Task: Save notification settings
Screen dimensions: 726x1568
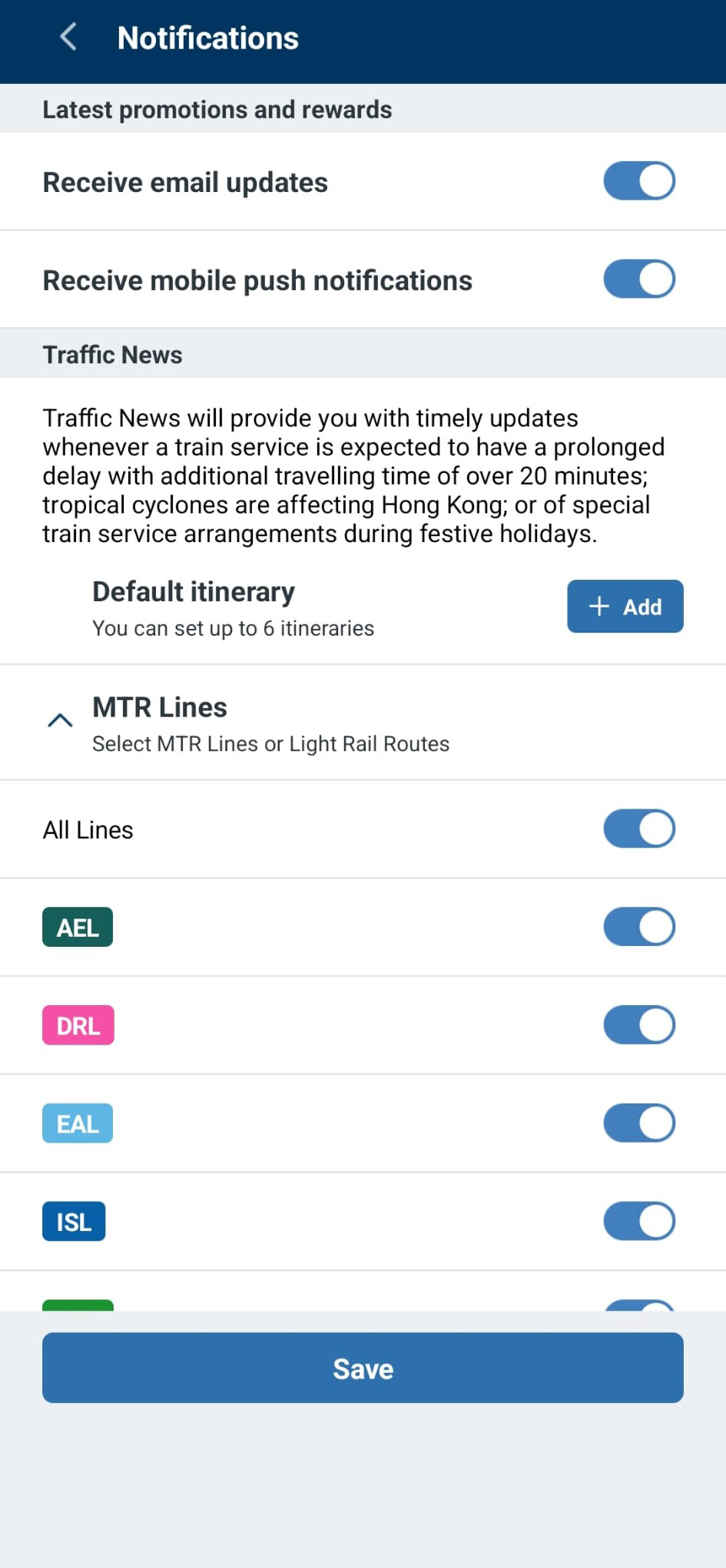Action: point(363,1368)
